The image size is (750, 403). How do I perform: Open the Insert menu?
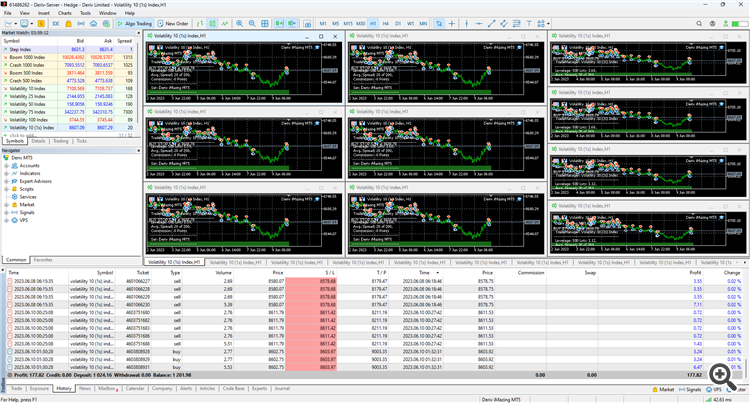click(44, 13)
